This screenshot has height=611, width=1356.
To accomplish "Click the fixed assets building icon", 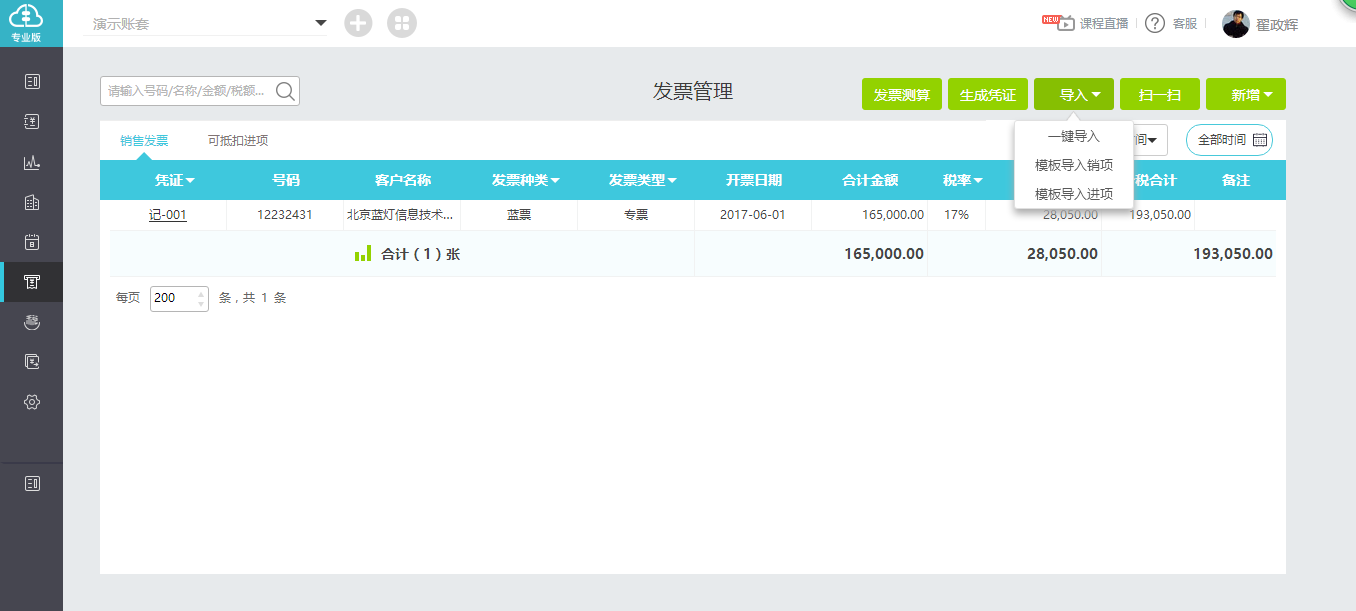I will click(32, 201).
